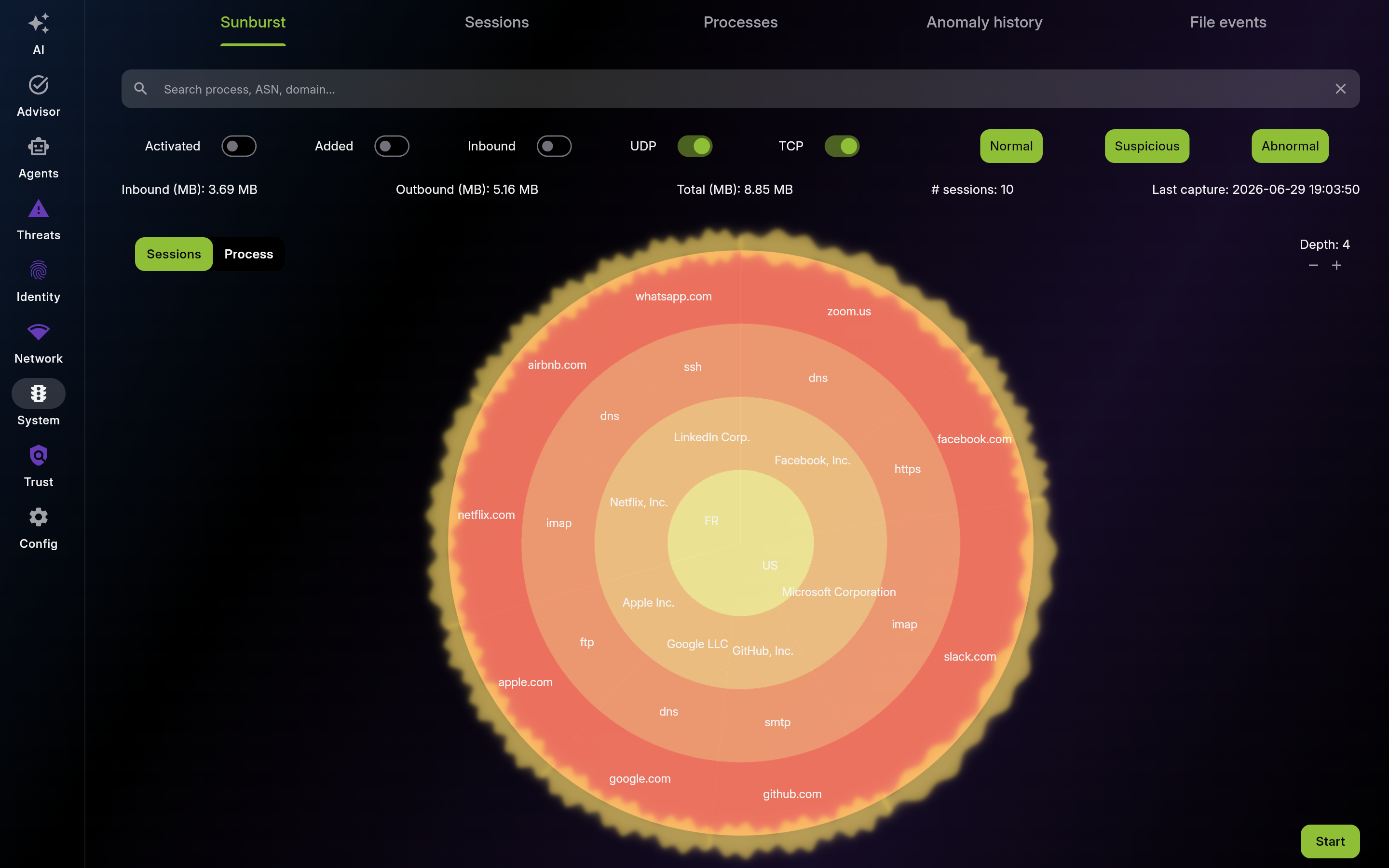Select the Sessions view button

(174, 254)
